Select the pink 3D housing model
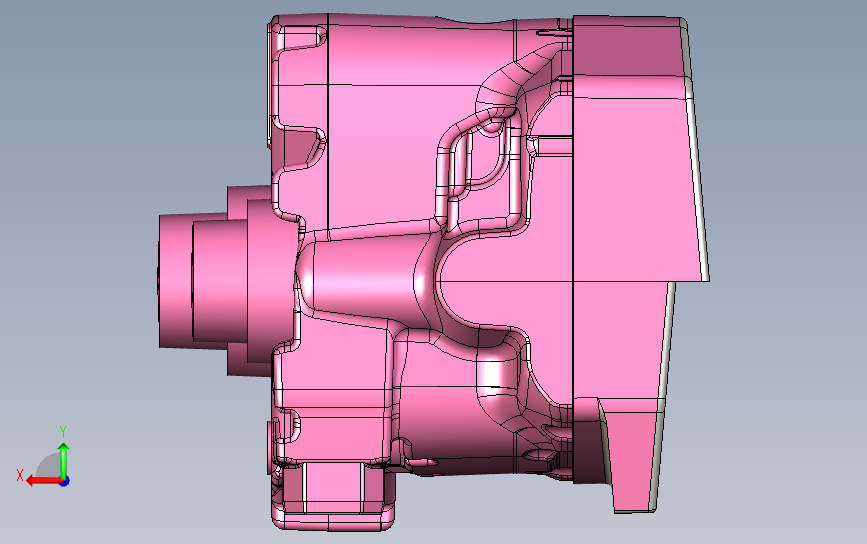 tap(434, 272)
